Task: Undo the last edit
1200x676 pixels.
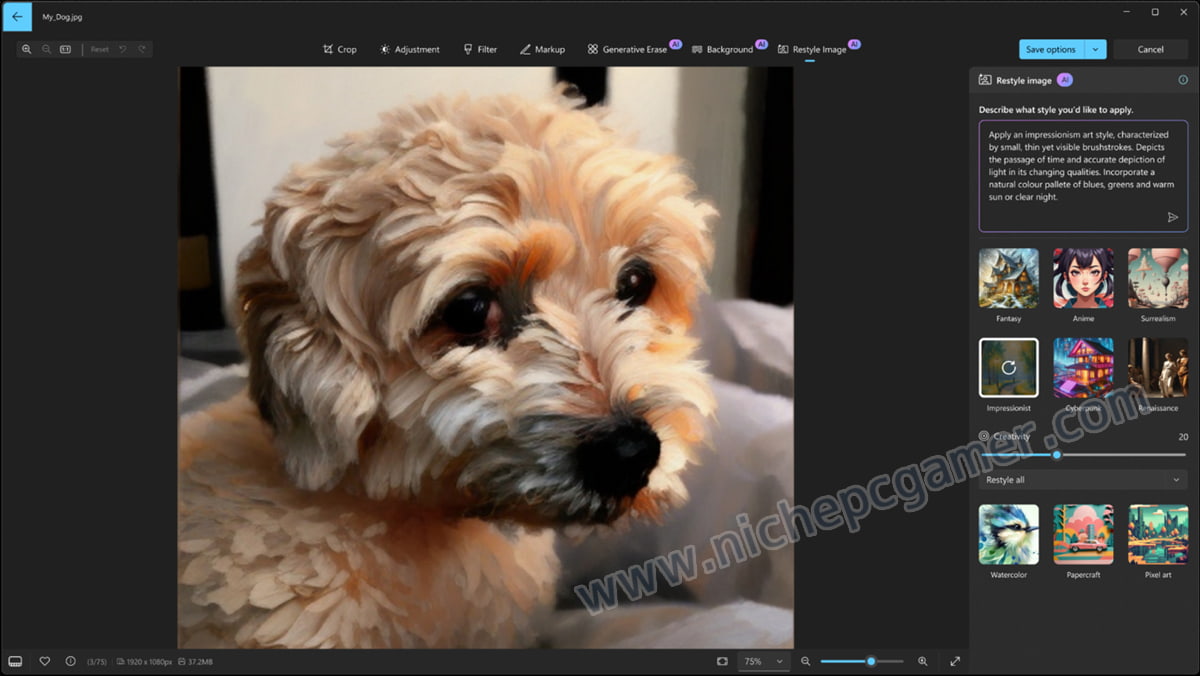Action: point(123,49)
